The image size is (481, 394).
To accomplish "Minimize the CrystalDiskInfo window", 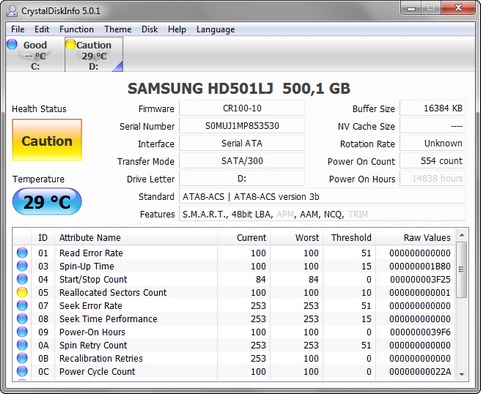I will [x=412, y=8].
